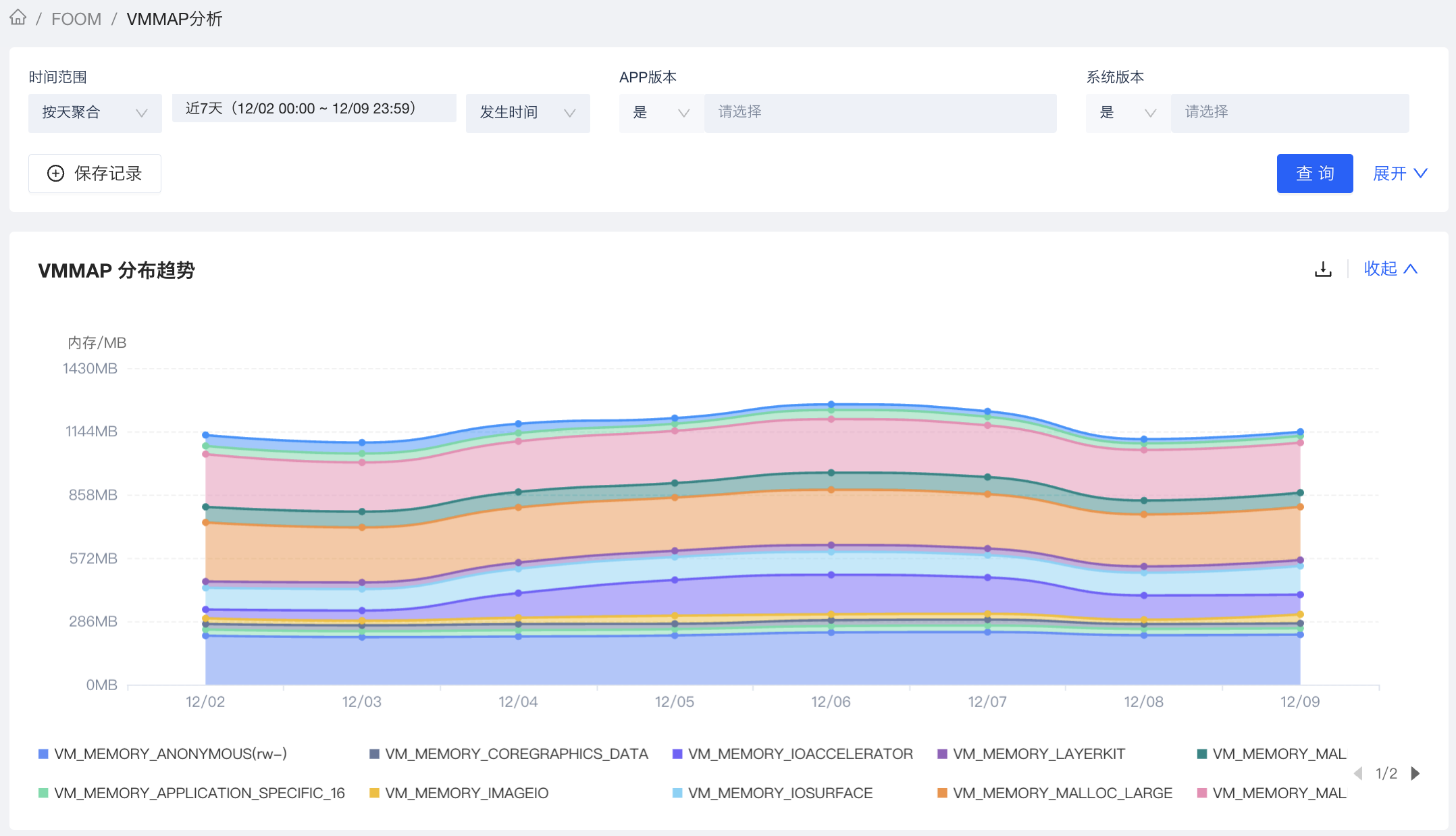This screenshot has height=836, width=1456.
Task: Click the FOOM breadcrumb item
Action: tap(76, 18)
